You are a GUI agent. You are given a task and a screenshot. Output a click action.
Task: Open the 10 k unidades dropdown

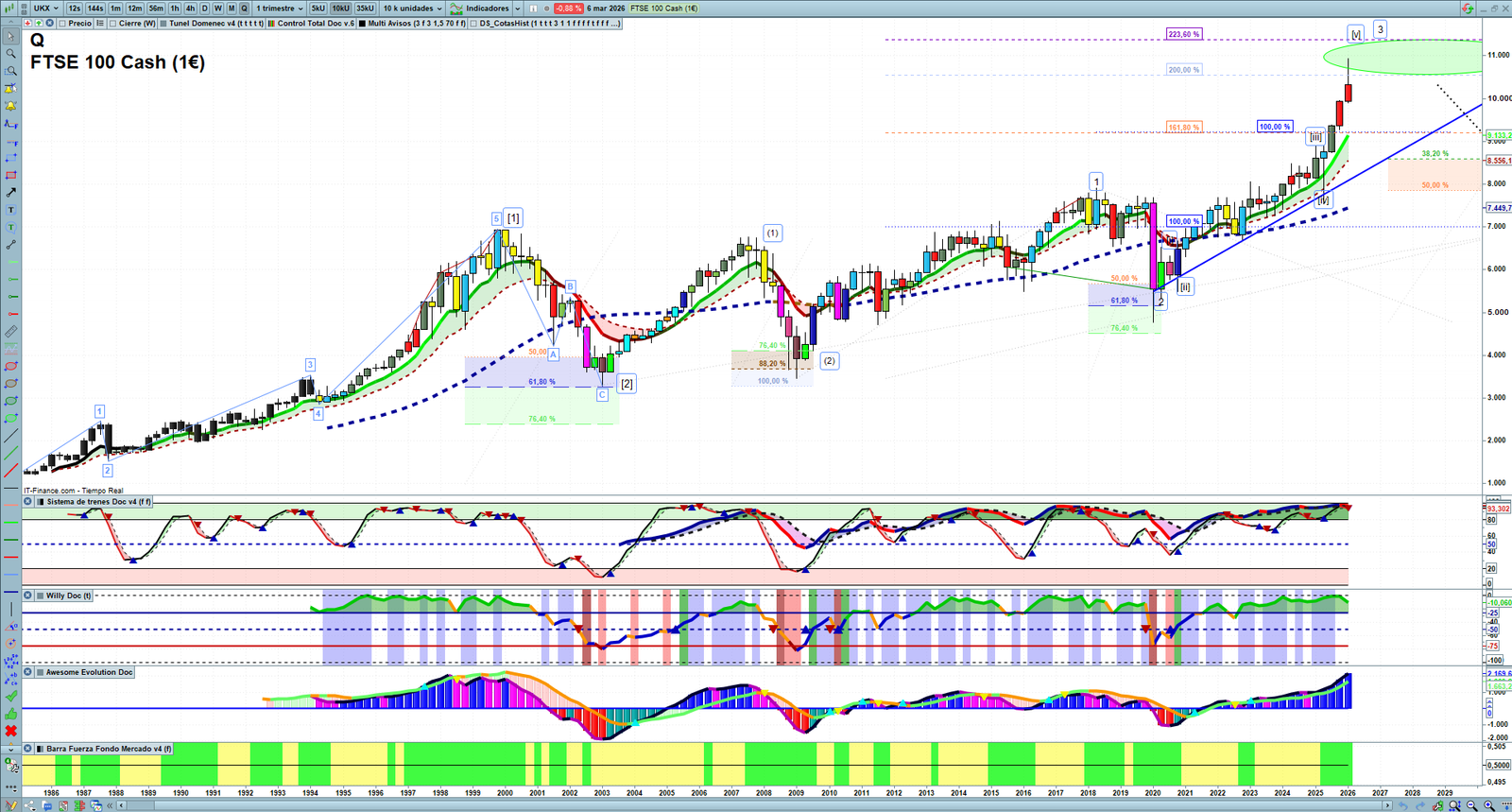[x=412, y=9]
